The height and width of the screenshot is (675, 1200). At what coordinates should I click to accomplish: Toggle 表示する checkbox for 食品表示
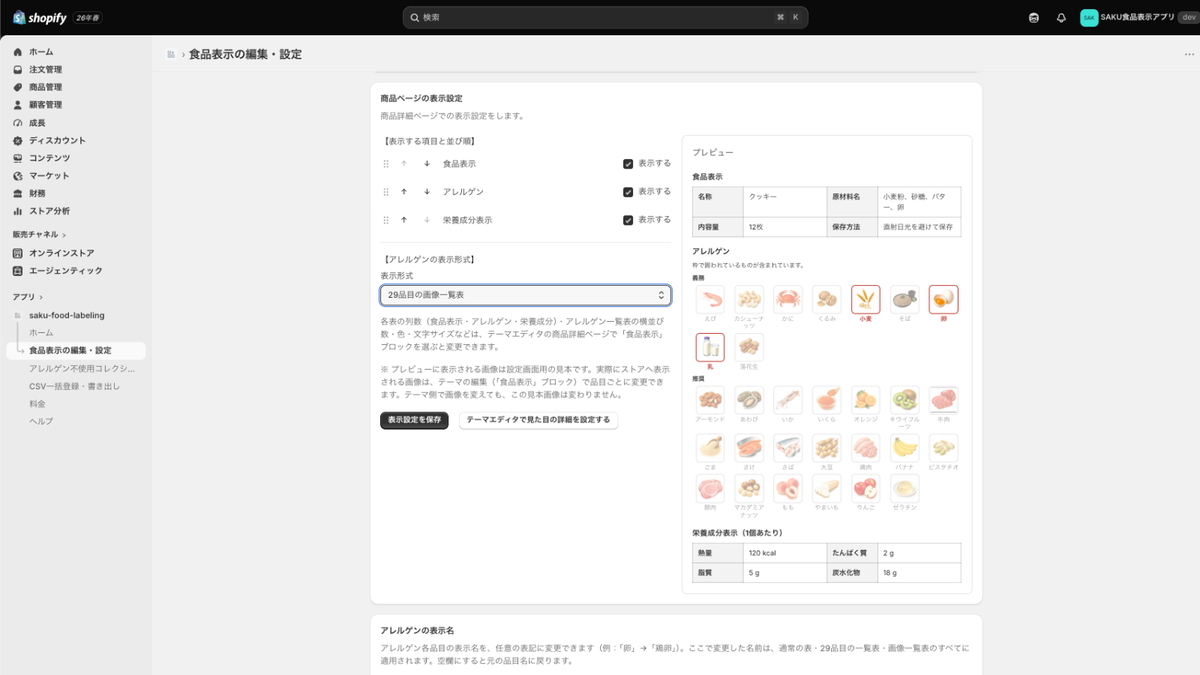[x=628, y=163]
